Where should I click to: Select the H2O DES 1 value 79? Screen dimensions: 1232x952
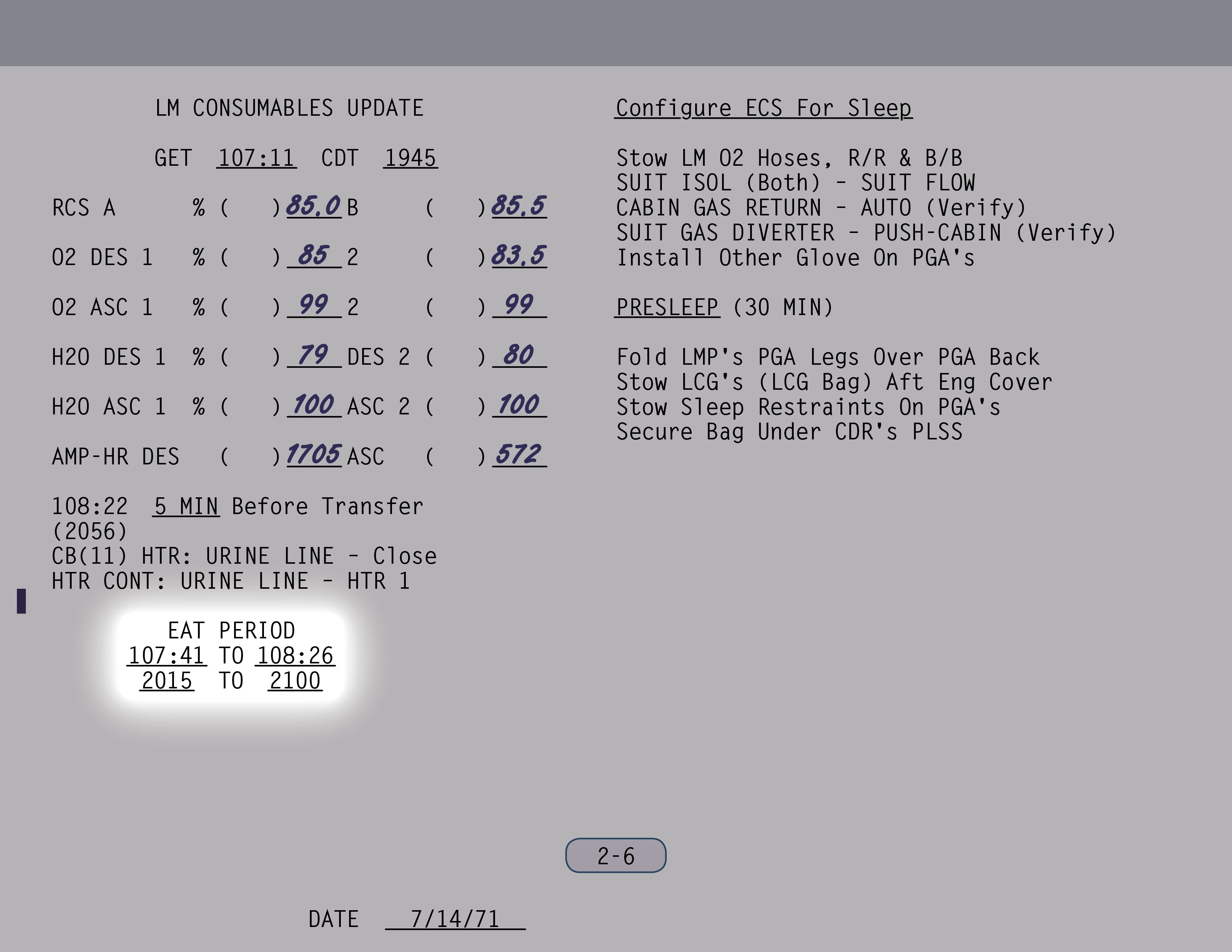pyautogui.click(x=314, y=355)
